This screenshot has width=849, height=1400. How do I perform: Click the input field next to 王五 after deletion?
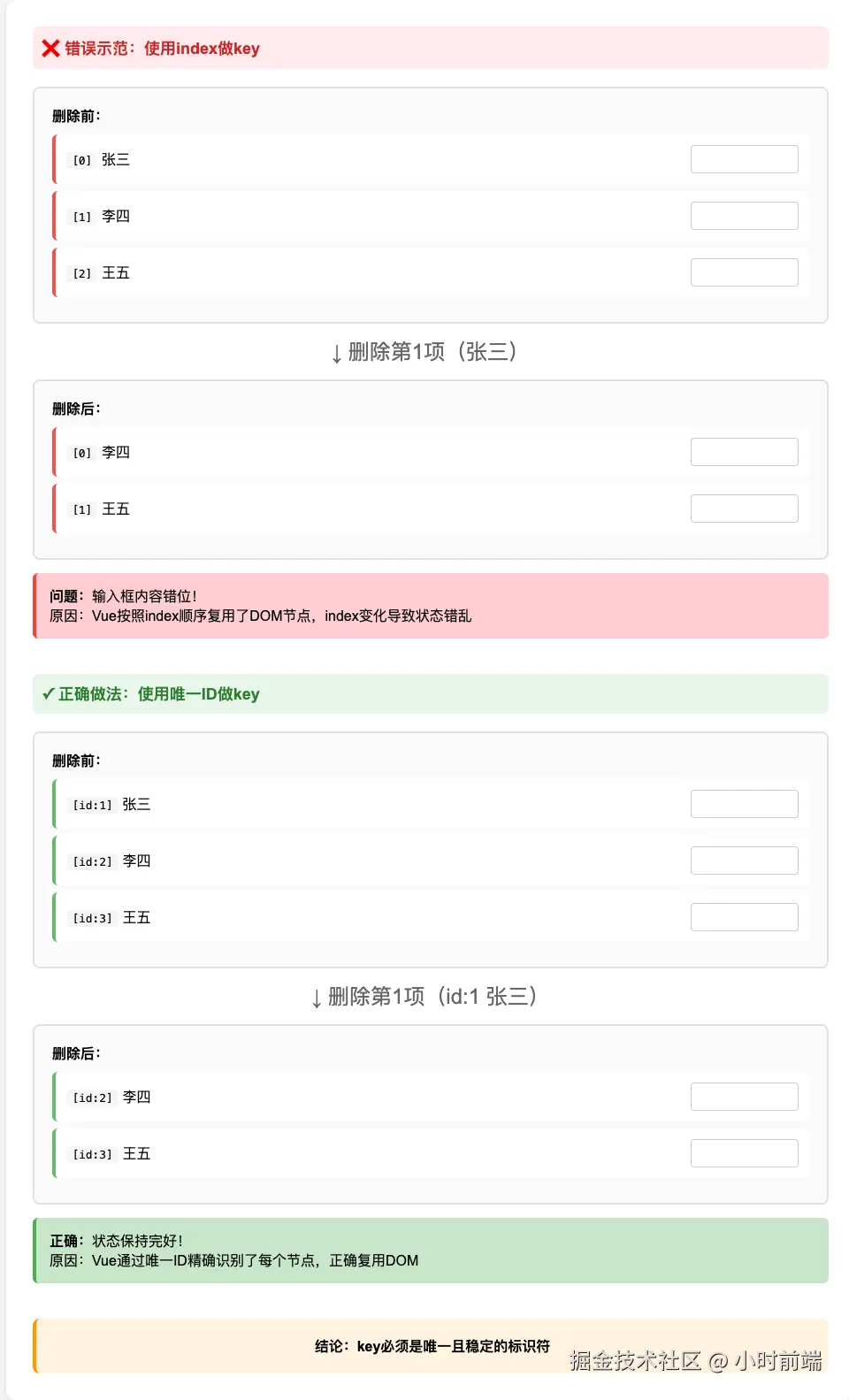[x=744, y=508]
